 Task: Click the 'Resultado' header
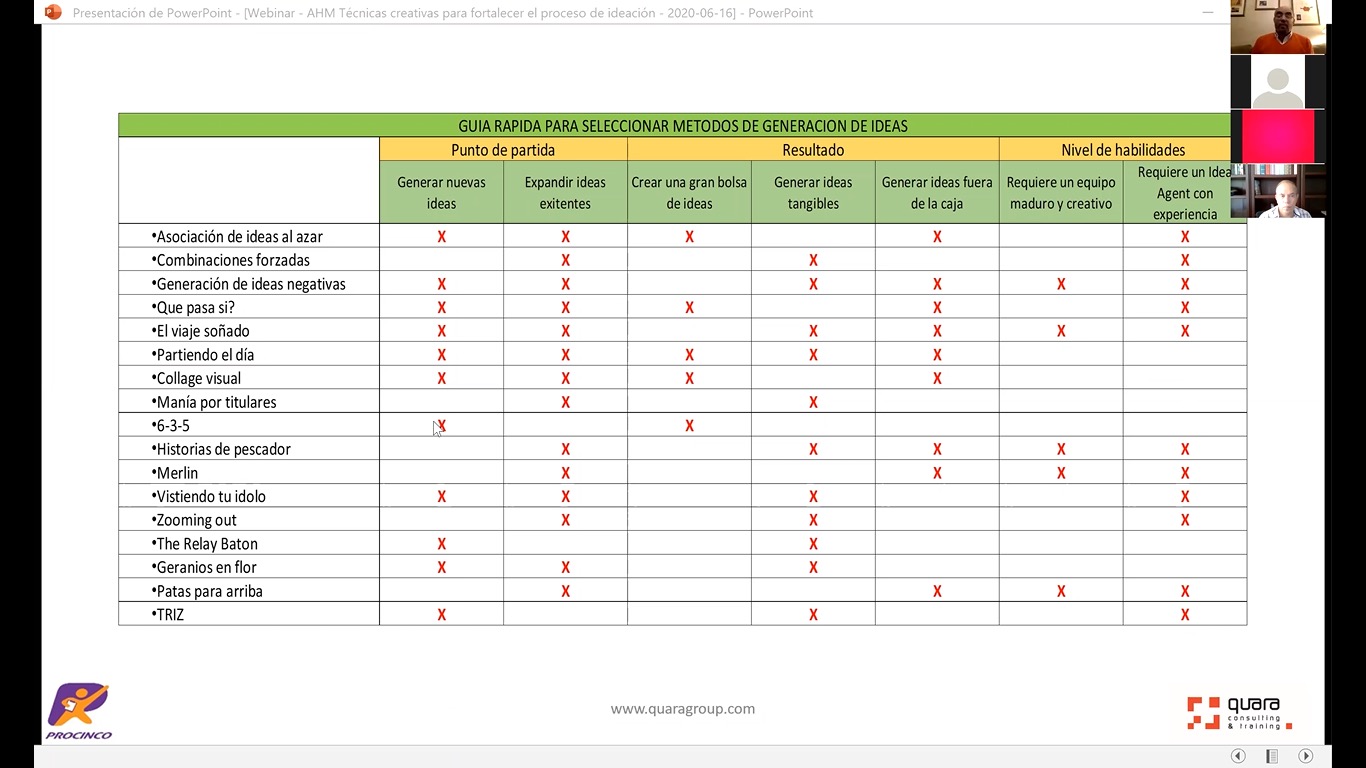813,150
